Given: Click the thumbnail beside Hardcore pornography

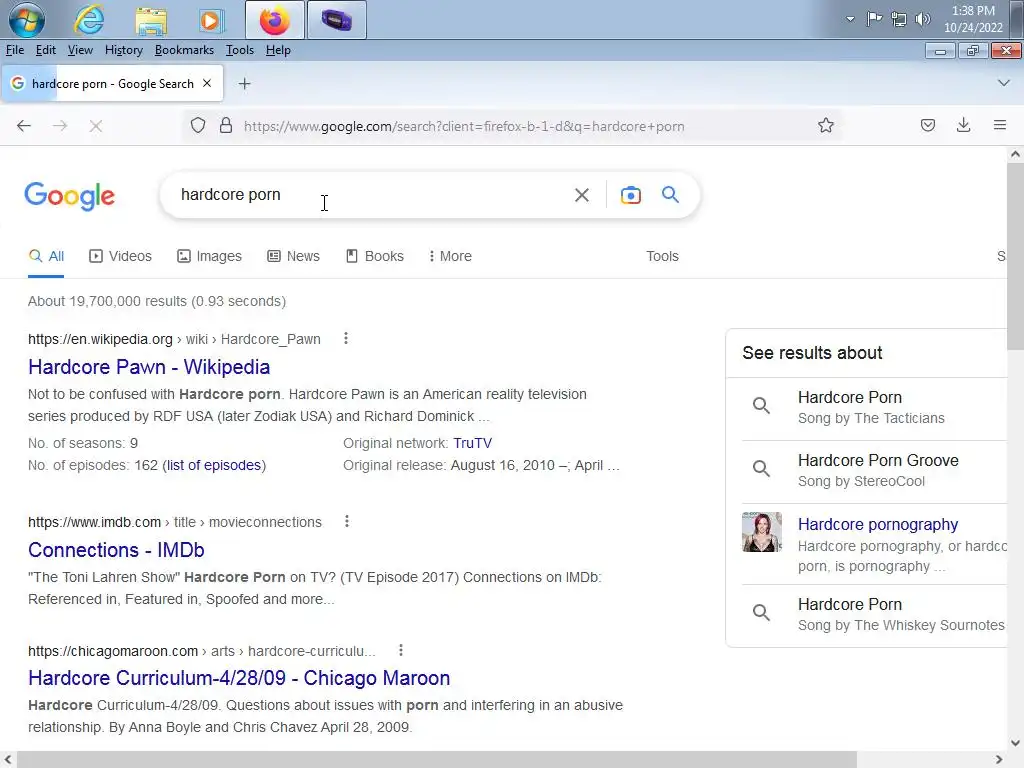Looking at the screenshot, I should coord(761,532).
